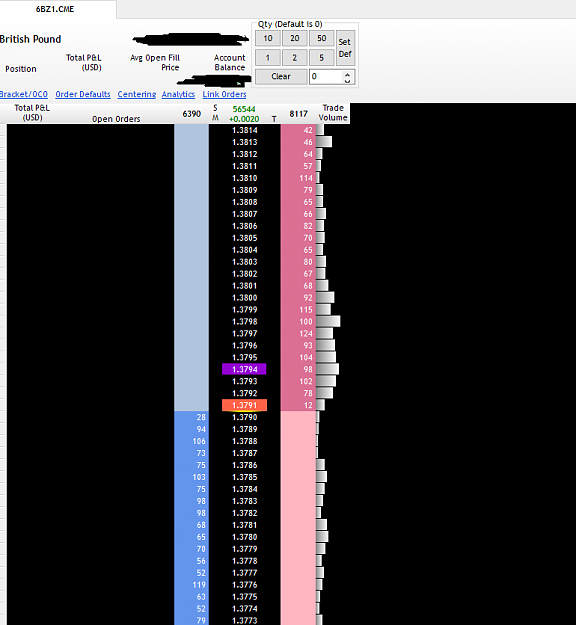Click the price 1.3800 row
This screenshot has height=625, width=576.
tap(244, 298)
